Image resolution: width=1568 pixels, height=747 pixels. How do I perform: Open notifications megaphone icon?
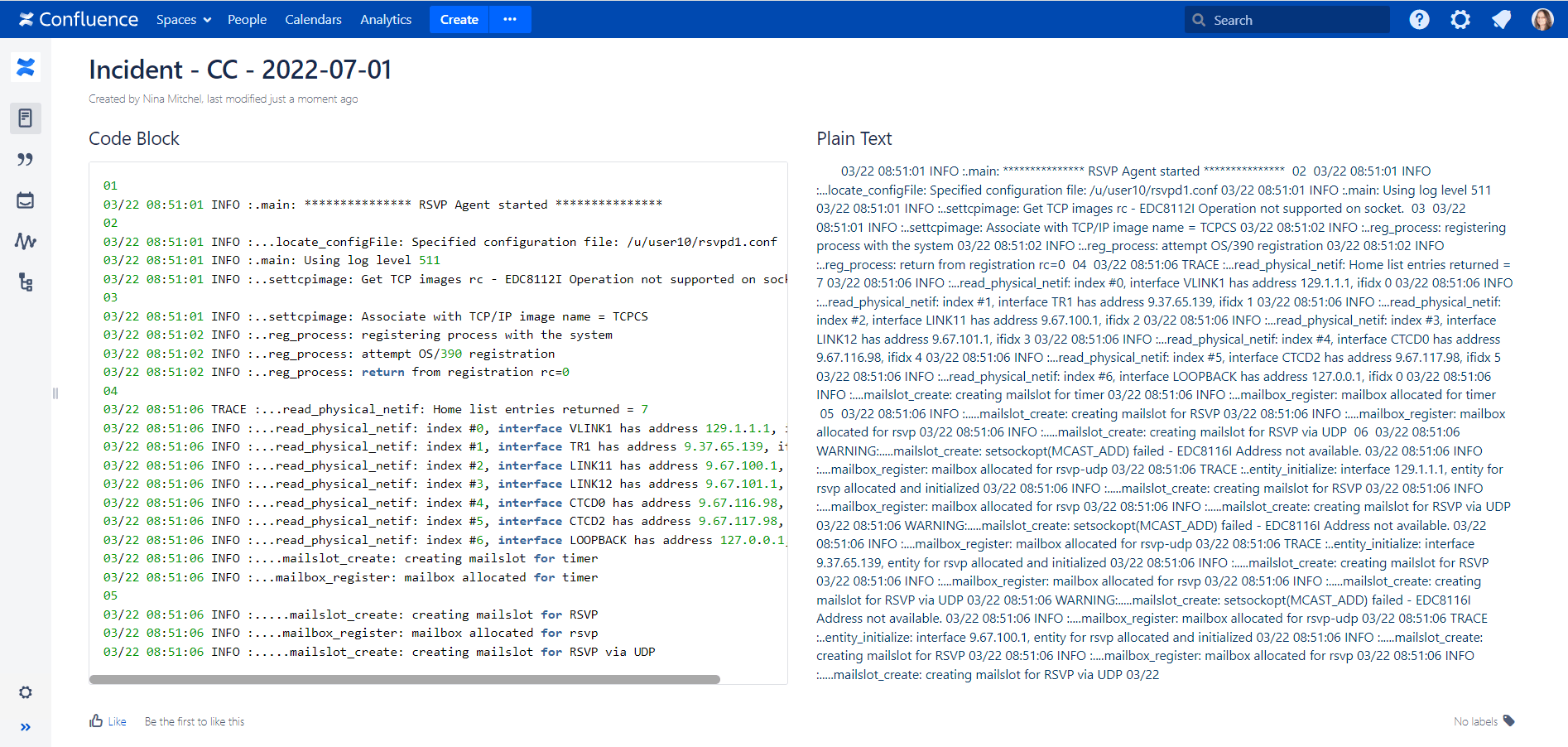(x=1501, y=19)
